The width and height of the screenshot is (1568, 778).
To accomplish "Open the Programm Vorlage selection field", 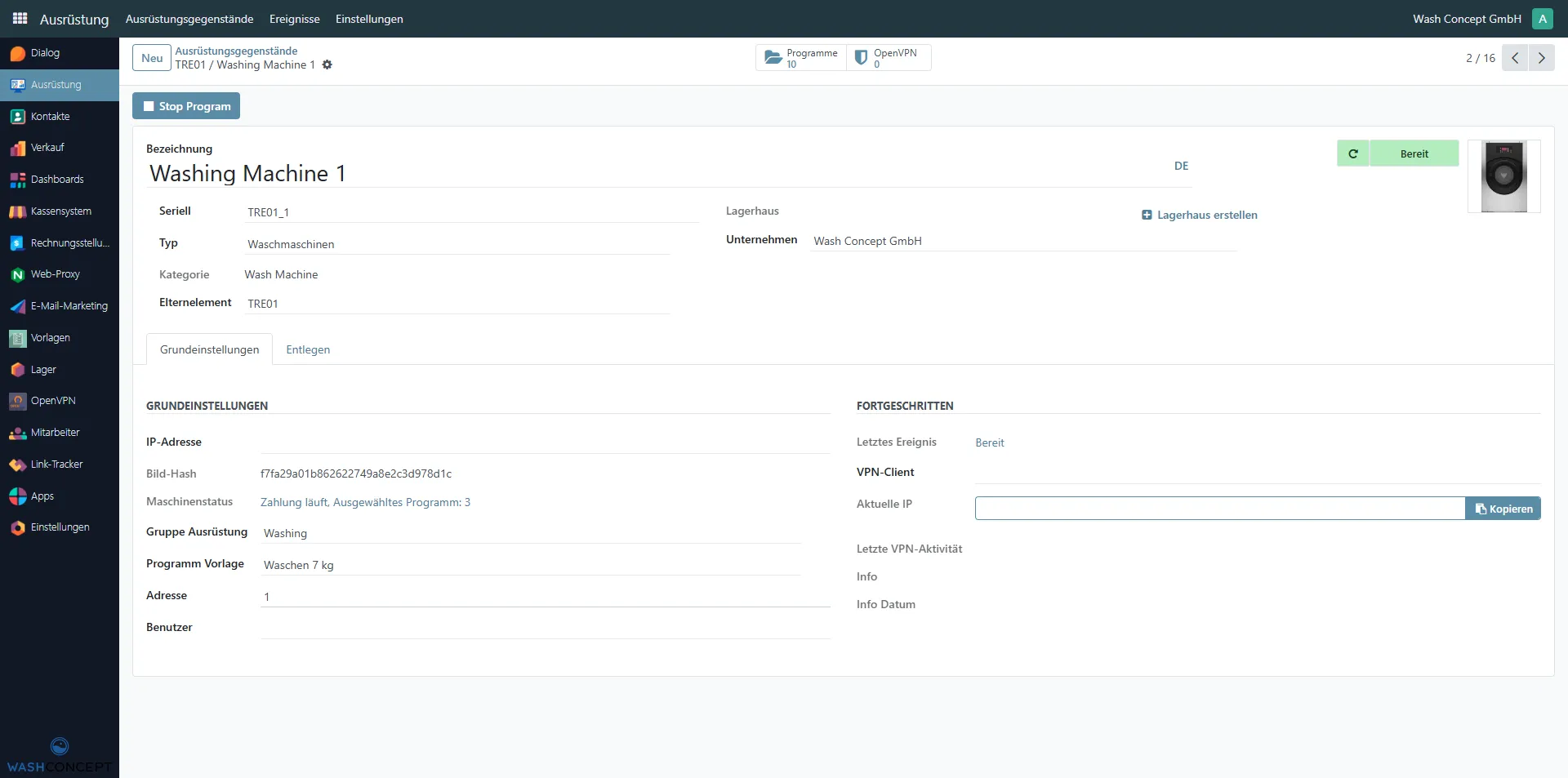I will pyautogui.click(x=531, y=565).
